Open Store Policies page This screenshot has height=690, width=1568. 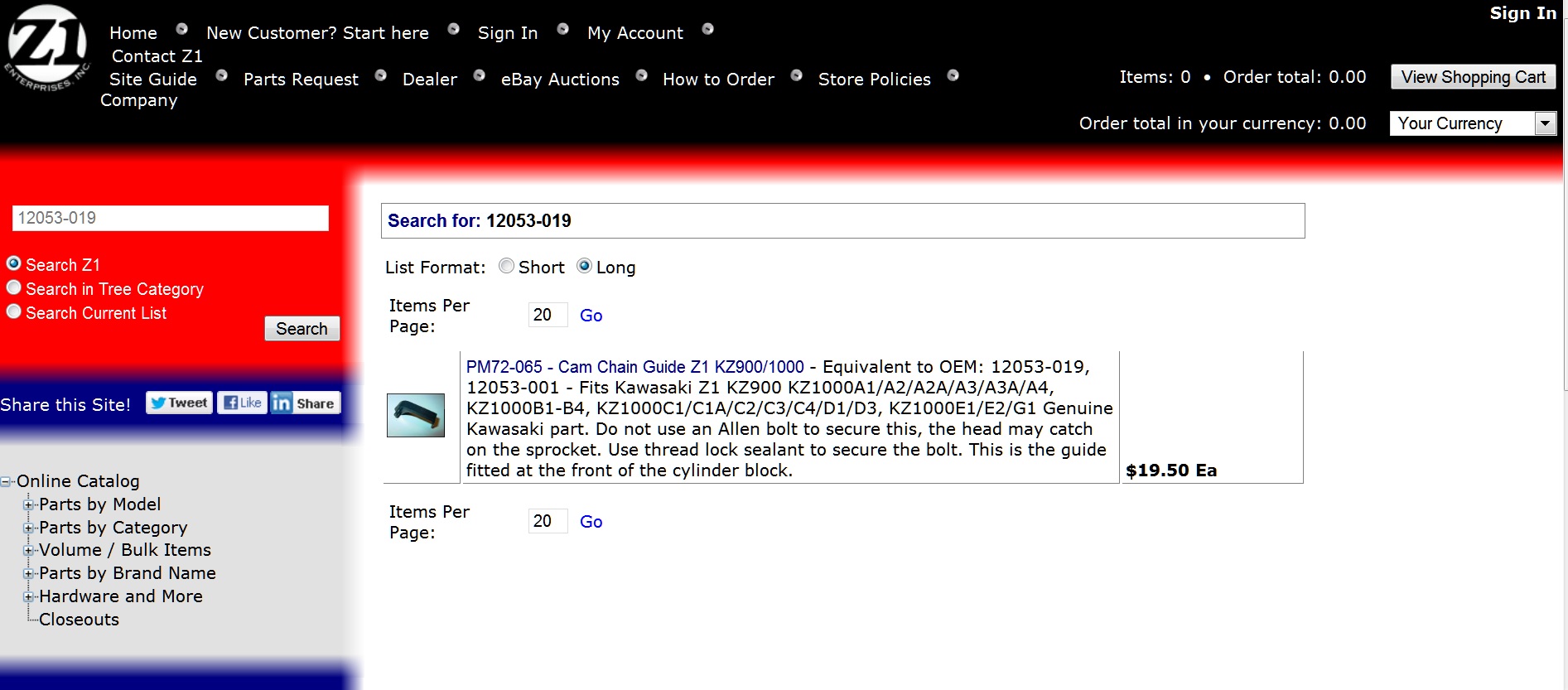click(x=875, y=80)
